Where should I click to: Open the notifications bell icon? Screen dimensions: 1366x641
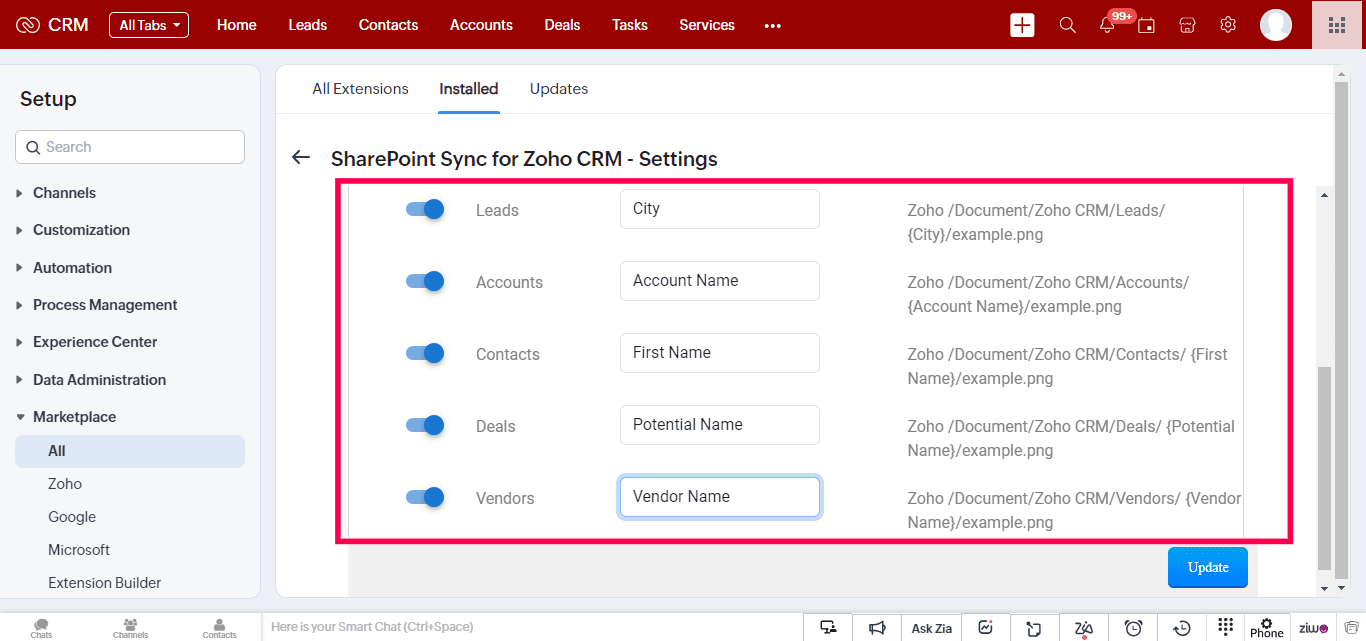pyautogui.click(x=1107, y=26)
